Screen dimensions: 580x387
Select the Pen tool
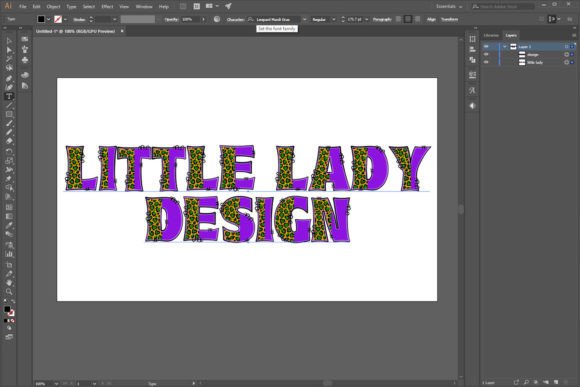click(9, 78)
